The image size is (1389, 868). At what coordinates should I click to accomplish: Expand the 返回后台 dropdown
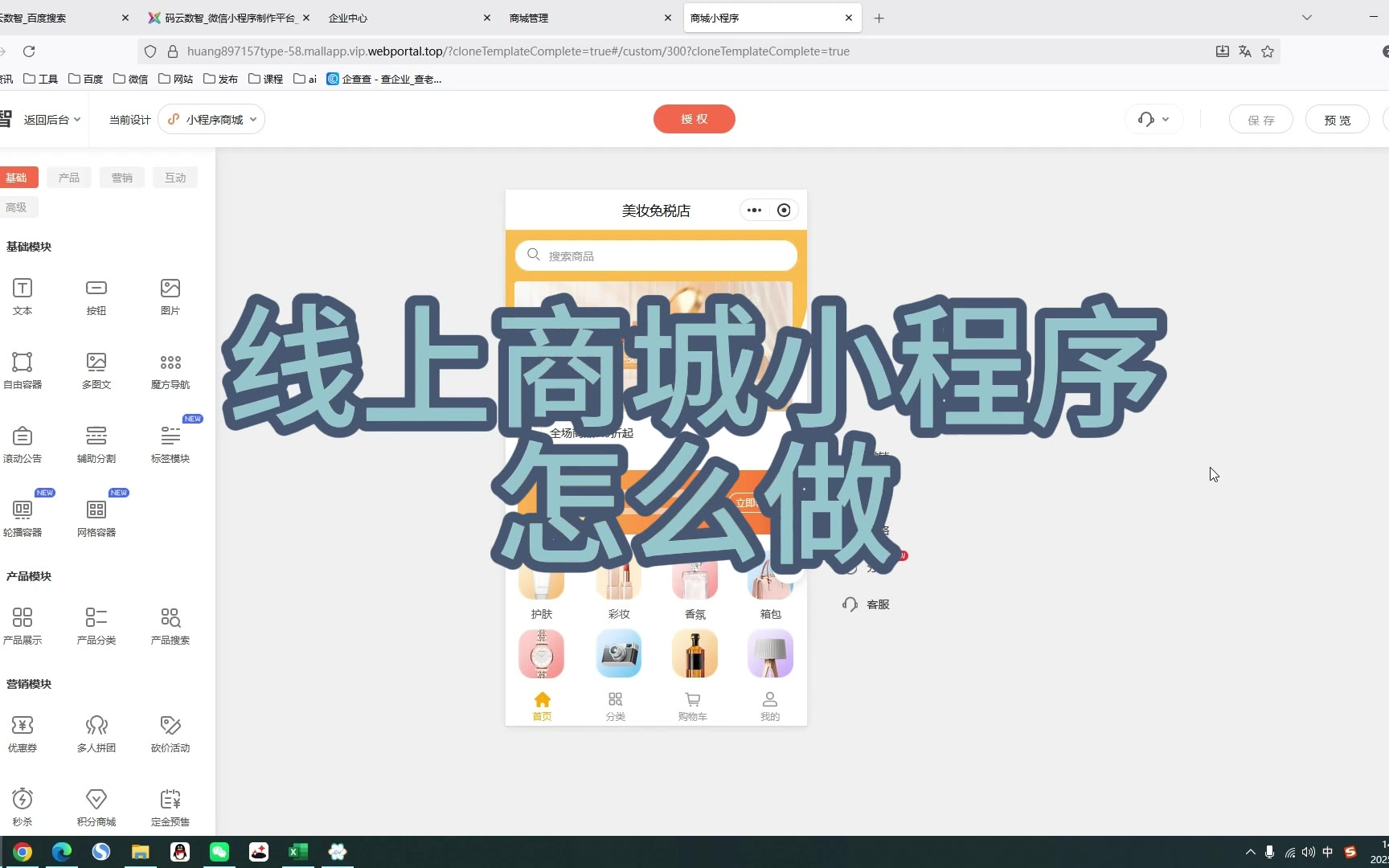(51, 120)
